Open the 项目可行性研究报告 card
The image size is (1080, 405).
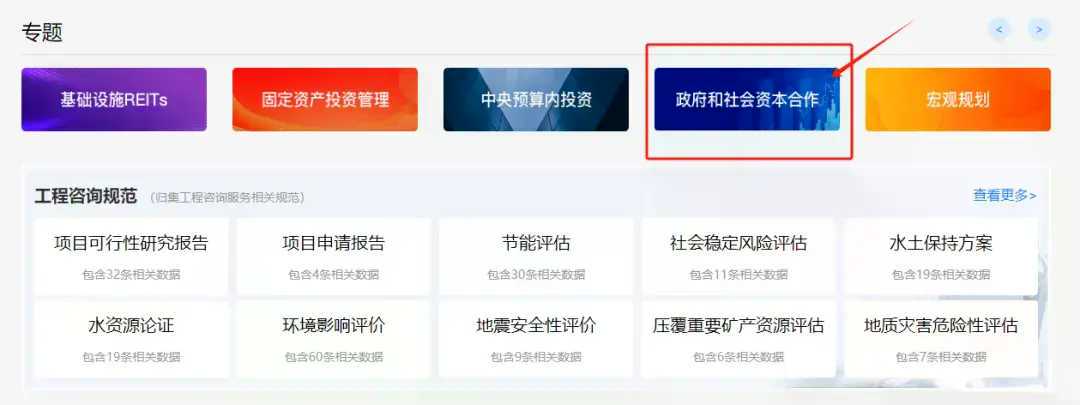[x=131, y=257]
